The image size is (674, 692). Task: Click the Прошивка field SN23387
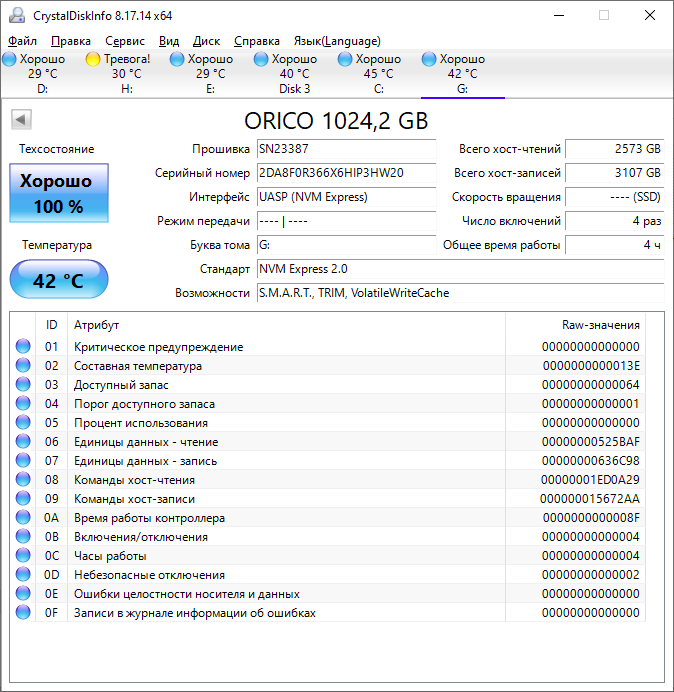coord(346,149)
